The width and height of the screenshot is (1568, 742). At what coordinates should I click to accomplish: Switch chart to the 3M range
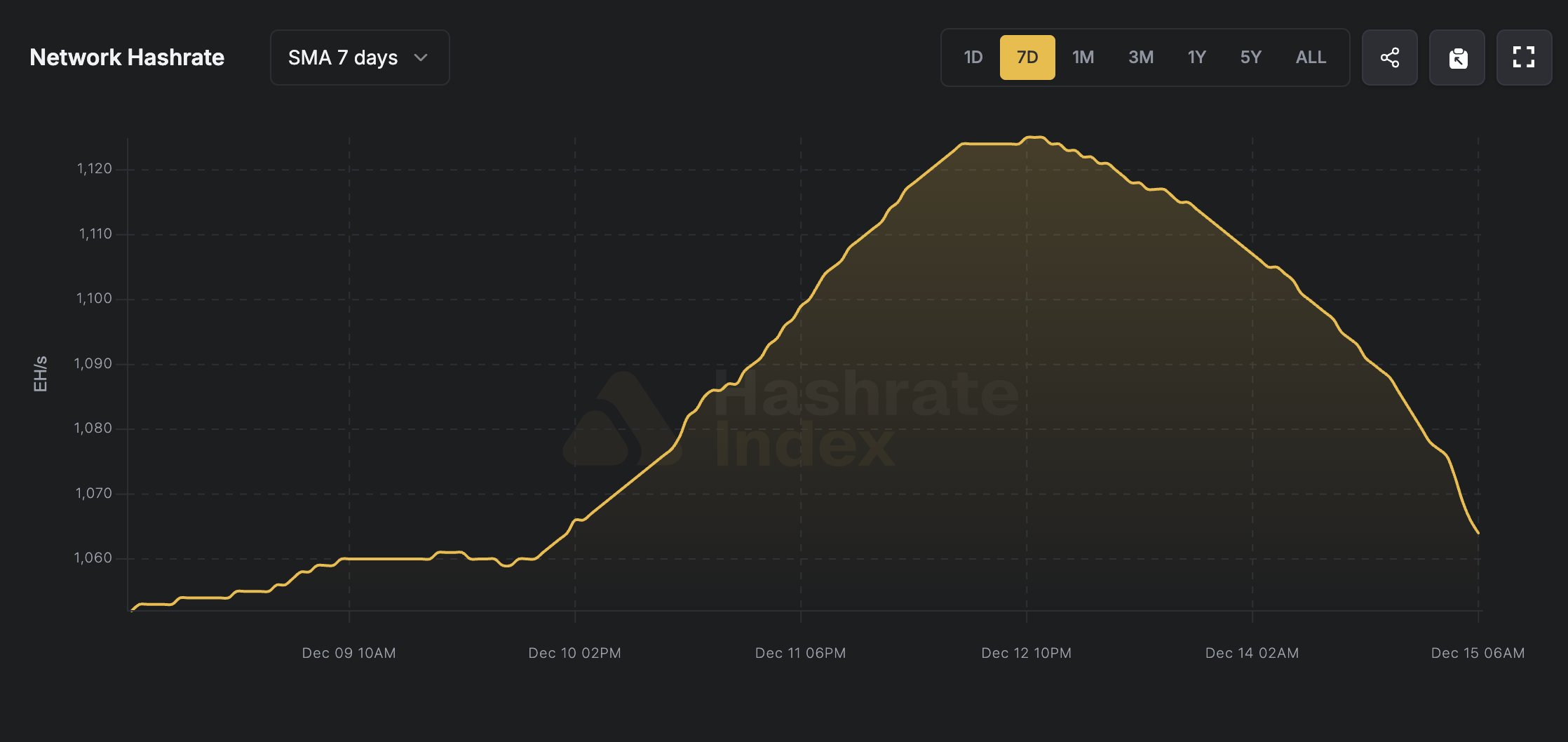coord(1140,58)
